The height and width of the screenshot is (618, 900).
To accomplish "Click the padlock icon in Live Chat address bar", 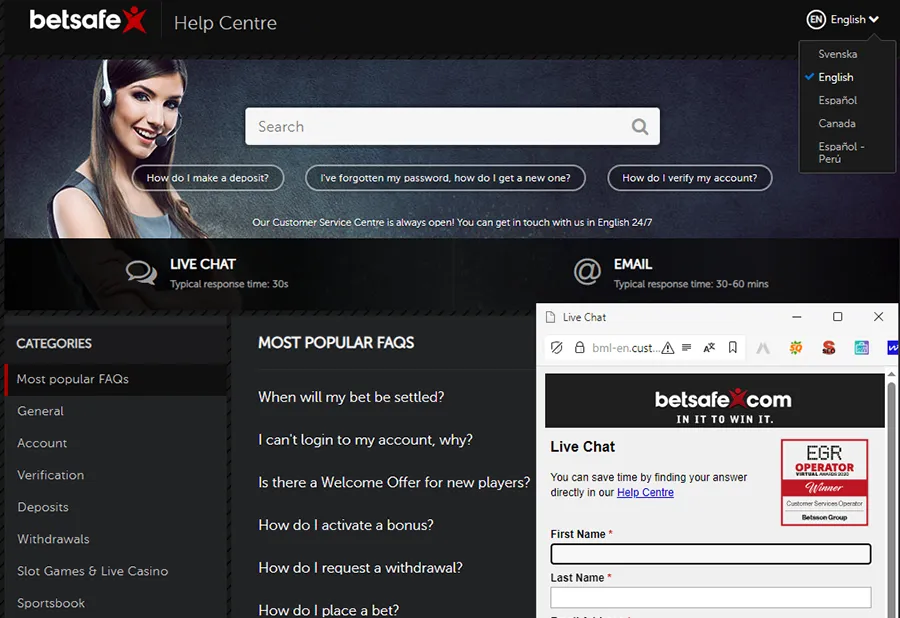I will (579, 347).
